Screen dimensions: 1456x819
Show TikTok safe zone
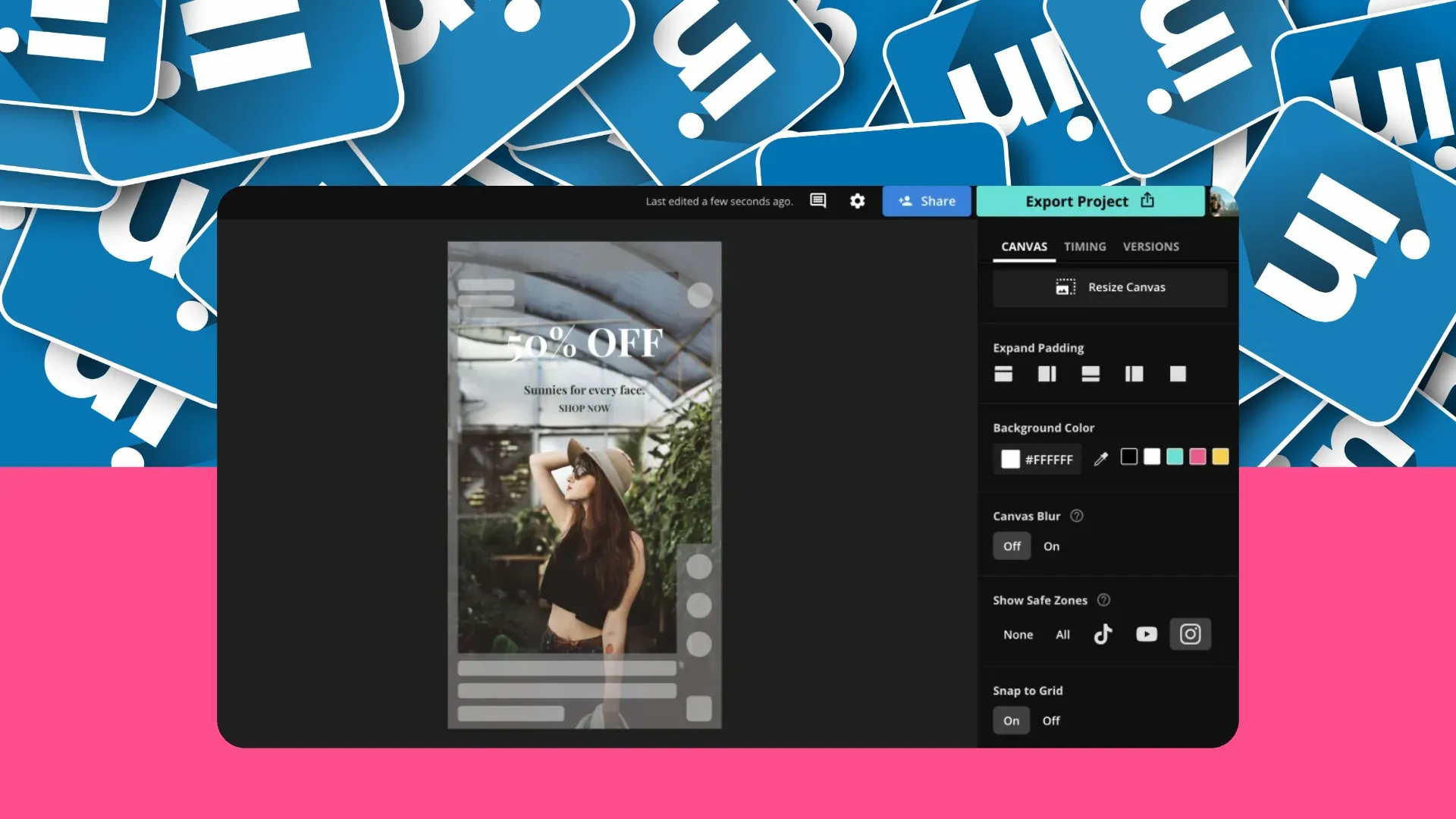(1103, 634)
